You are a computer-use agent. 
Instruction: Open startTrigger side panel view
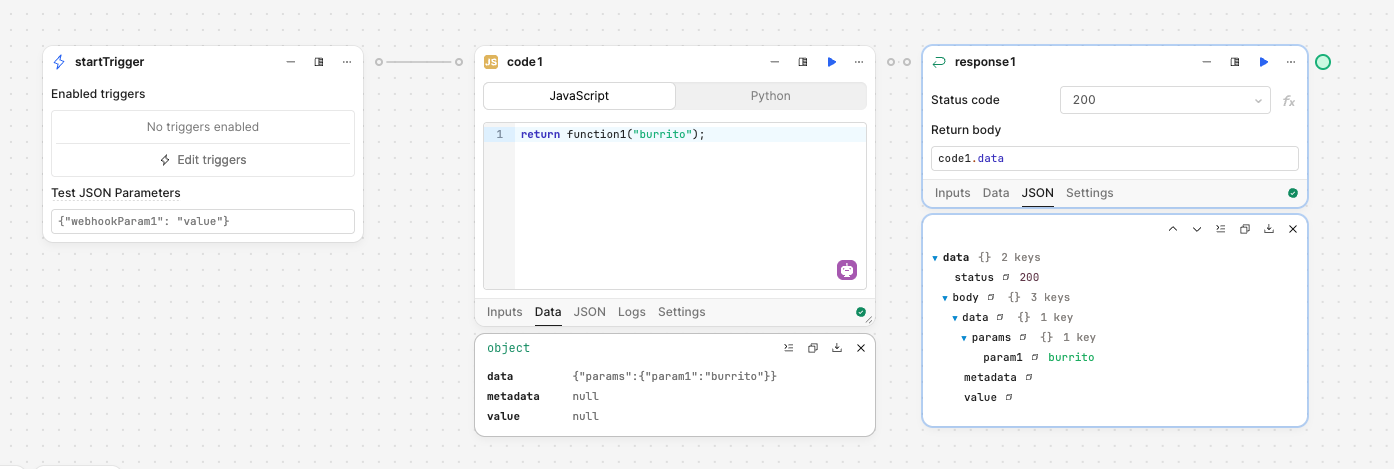319,62
